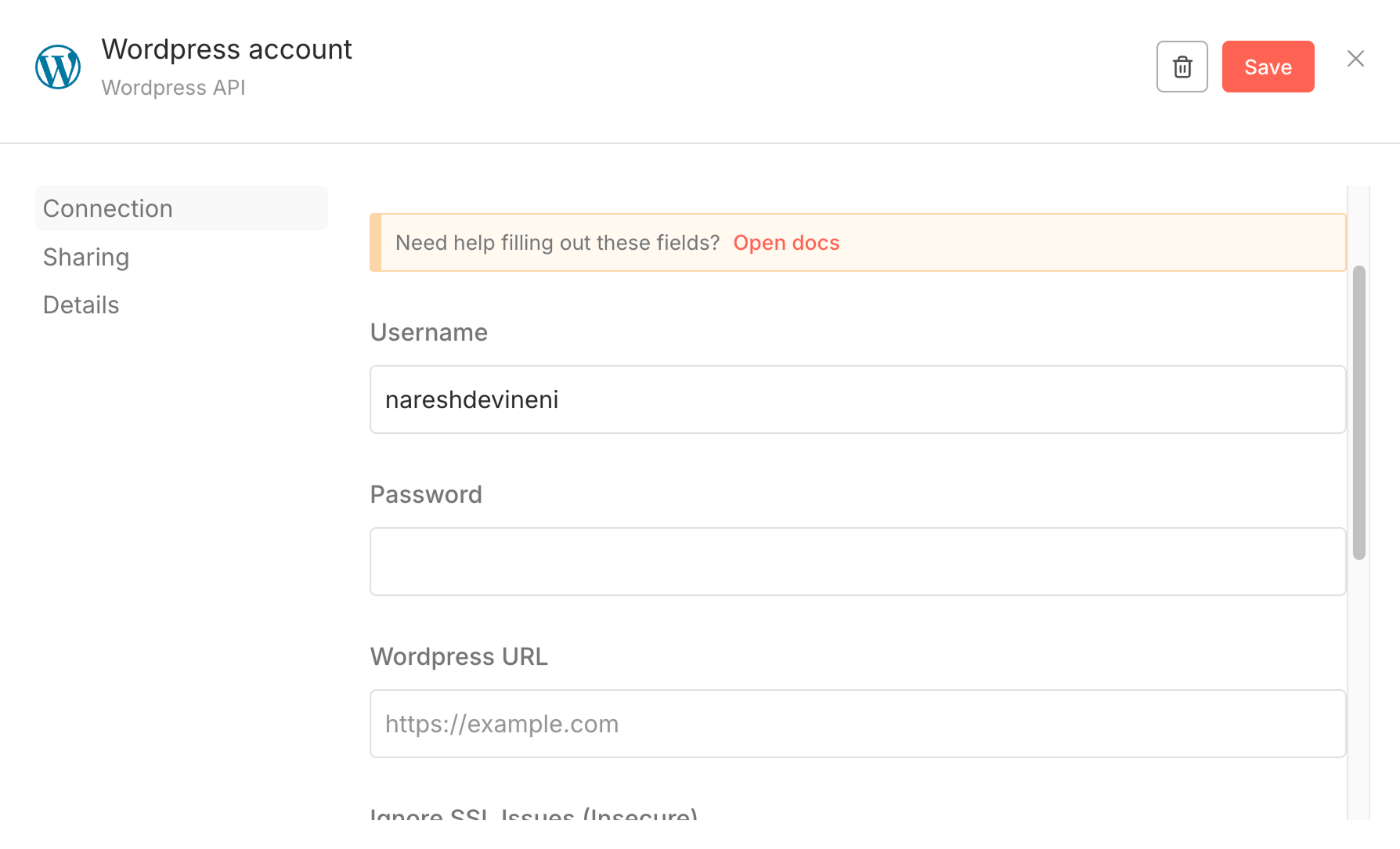Click the scrollbar track below the thumb

coord(1359,689)
